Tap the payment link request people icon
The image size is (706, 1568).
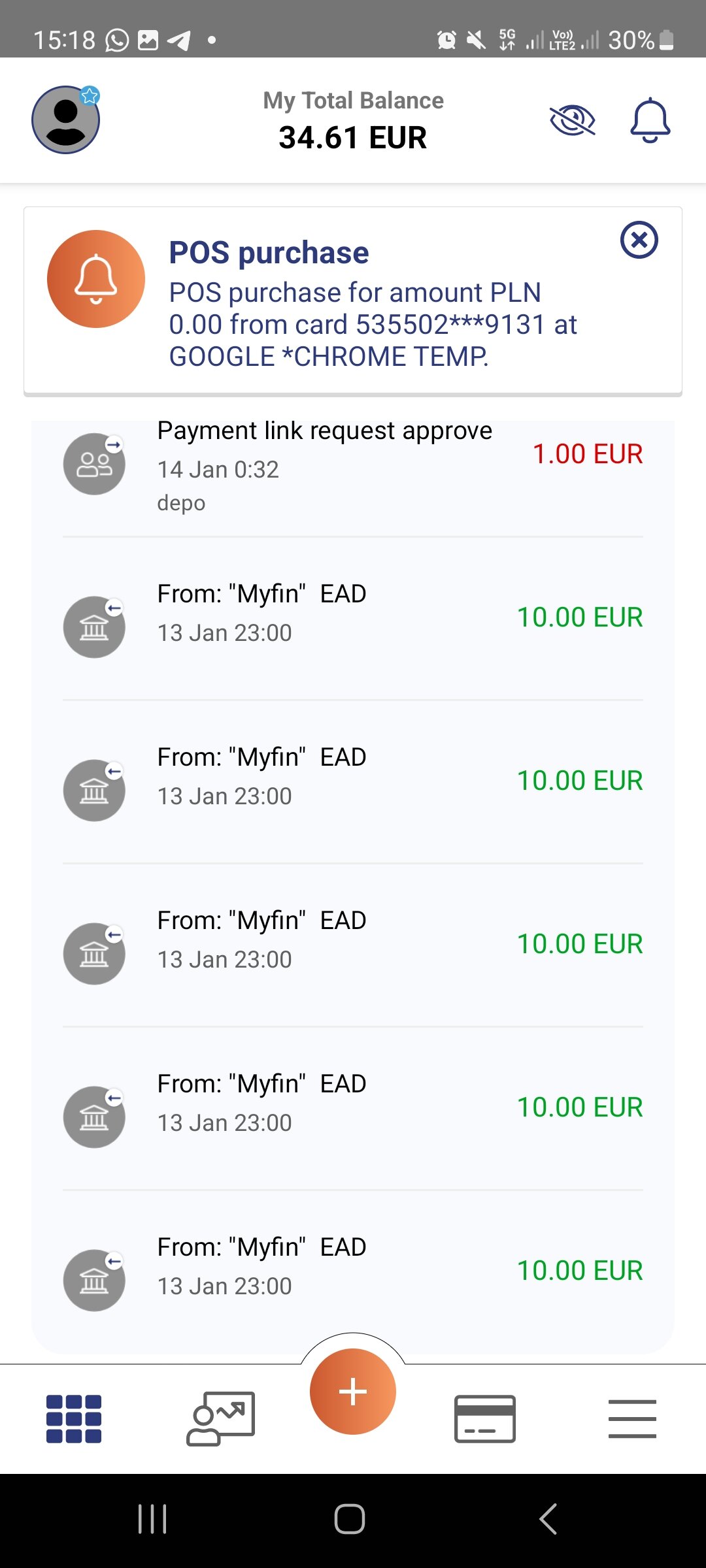pos(94,464)
